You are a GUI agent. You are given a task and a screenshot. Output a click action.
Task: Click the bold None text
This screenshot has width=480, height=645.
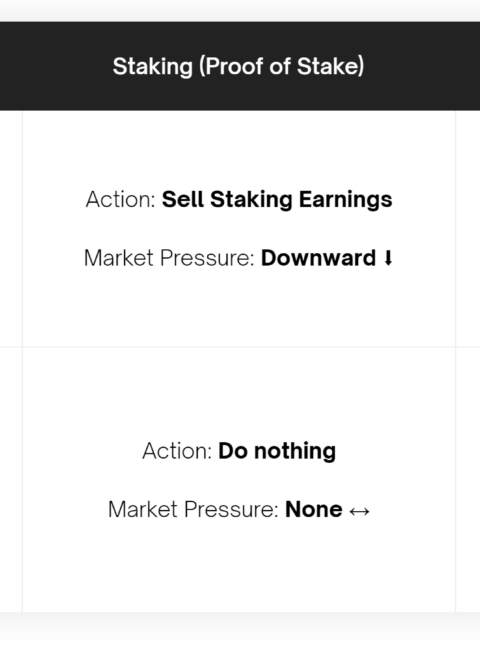click(313, 510)
